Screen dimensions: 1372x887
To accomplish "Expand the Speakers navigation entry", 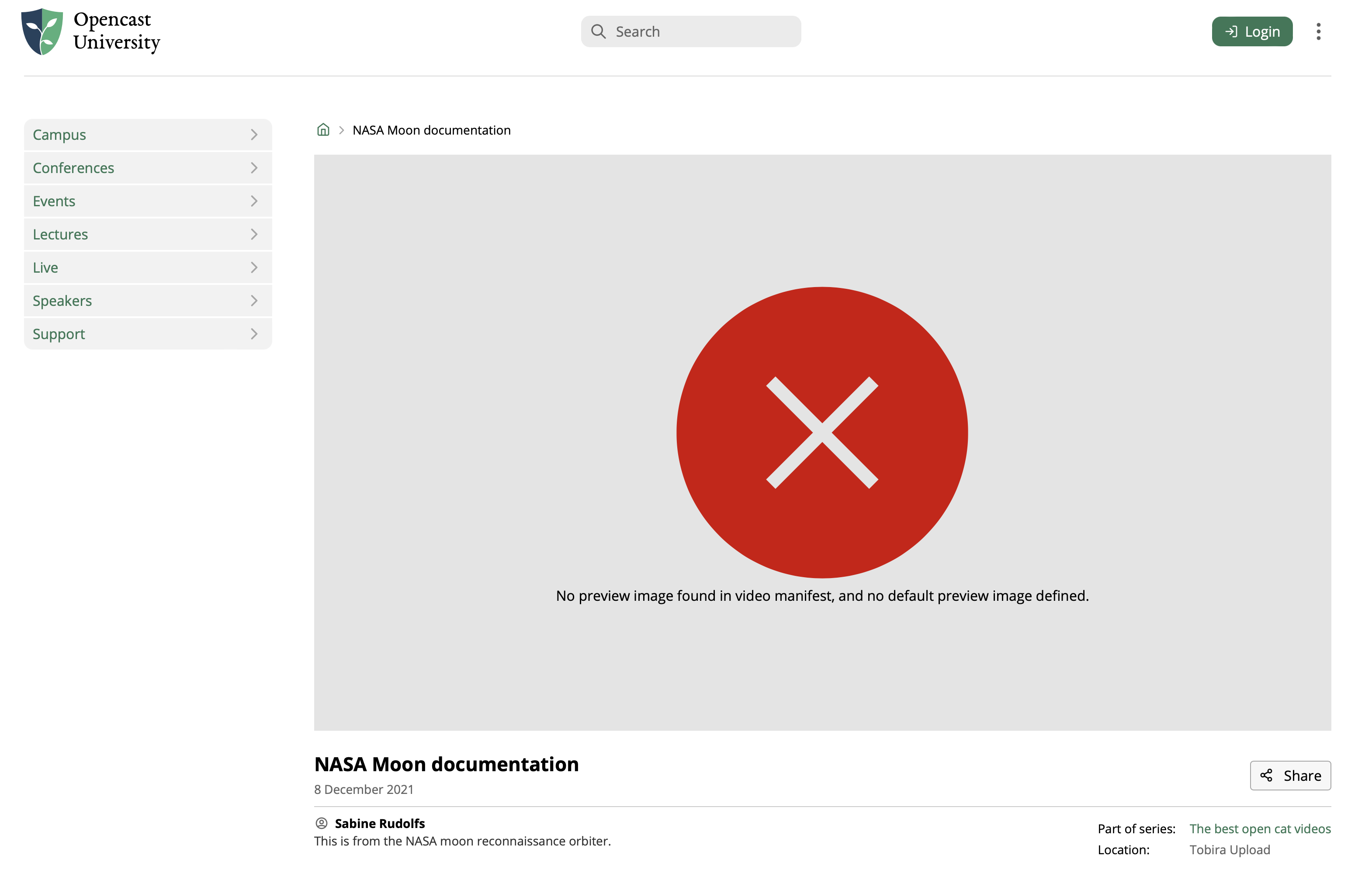I will coord(253,300).
